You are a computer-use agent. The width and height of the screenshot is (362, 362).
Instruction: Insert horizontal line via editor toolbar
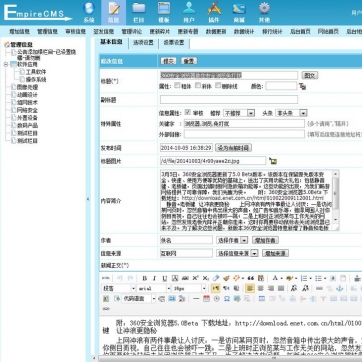(196, 299)
